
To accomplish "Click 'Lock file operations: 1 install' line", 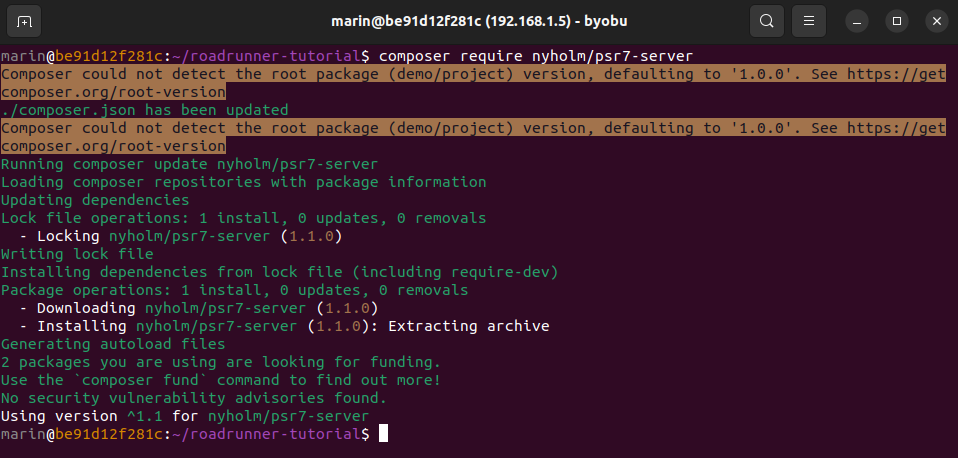I will [244, 218].
